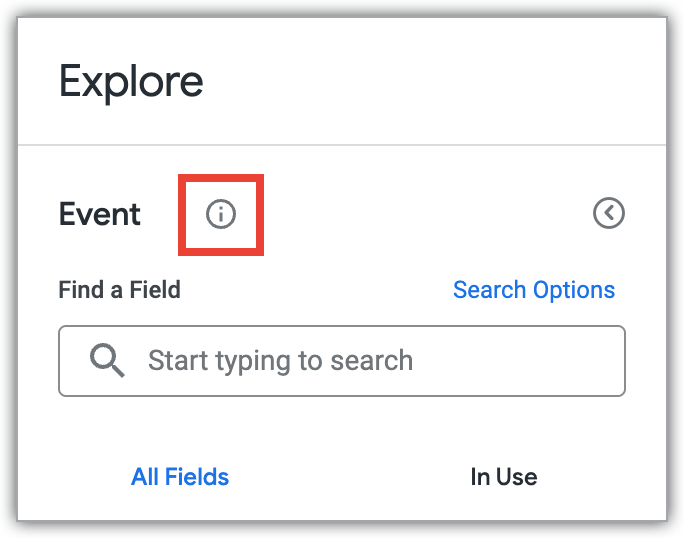Collapse the field picker with left chevron

(x=608, y=213)
